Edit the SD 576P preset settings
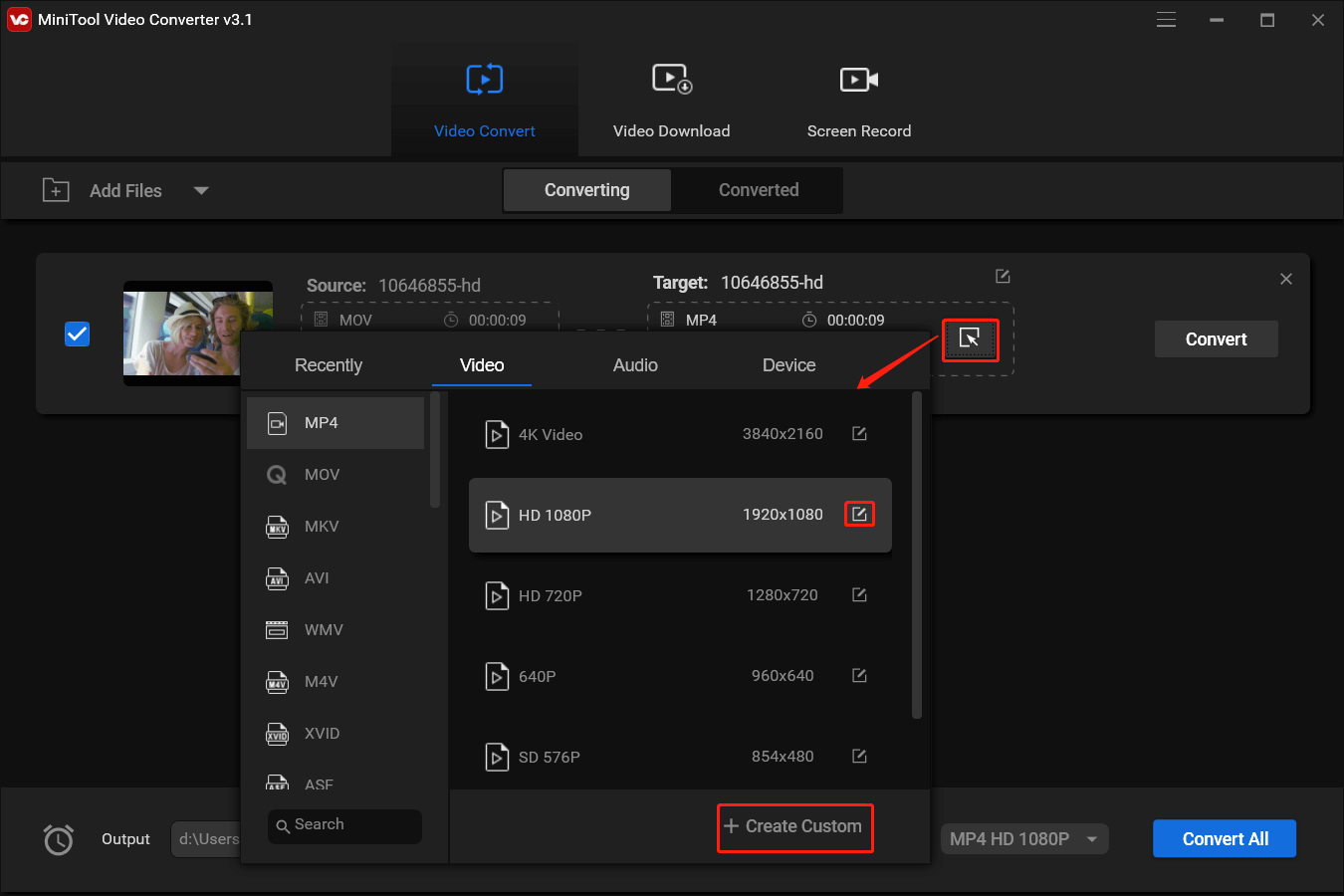The image size is (1344, 896). [x=859, y=756]
